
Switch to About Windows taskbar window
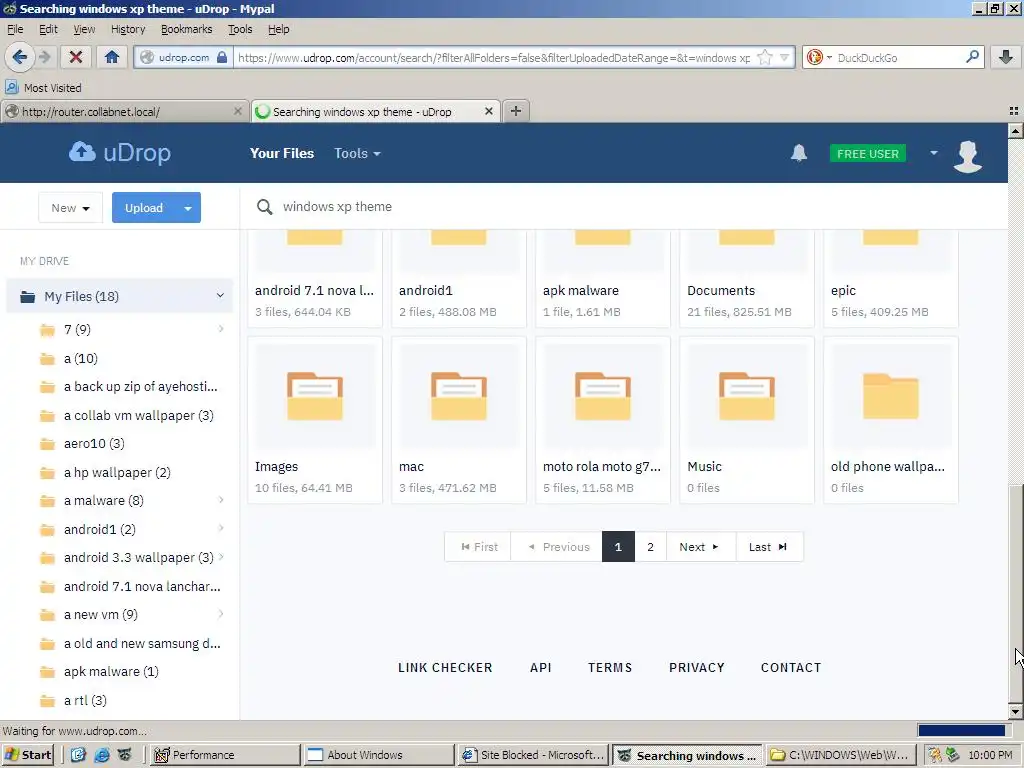coord(379,755)
